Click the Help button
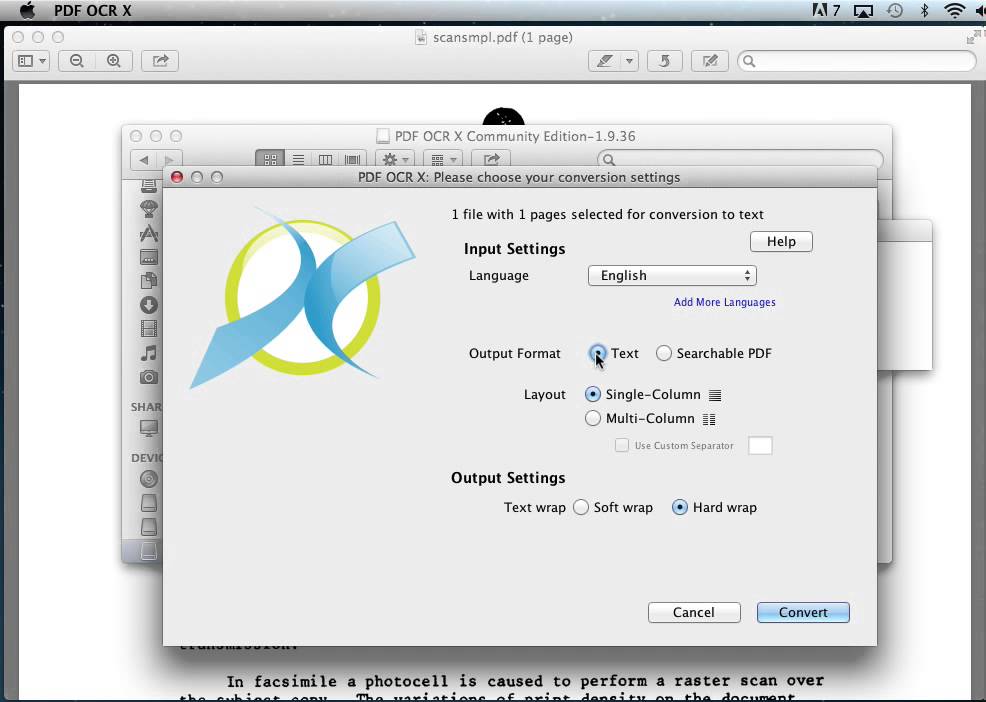 [781, 242]
